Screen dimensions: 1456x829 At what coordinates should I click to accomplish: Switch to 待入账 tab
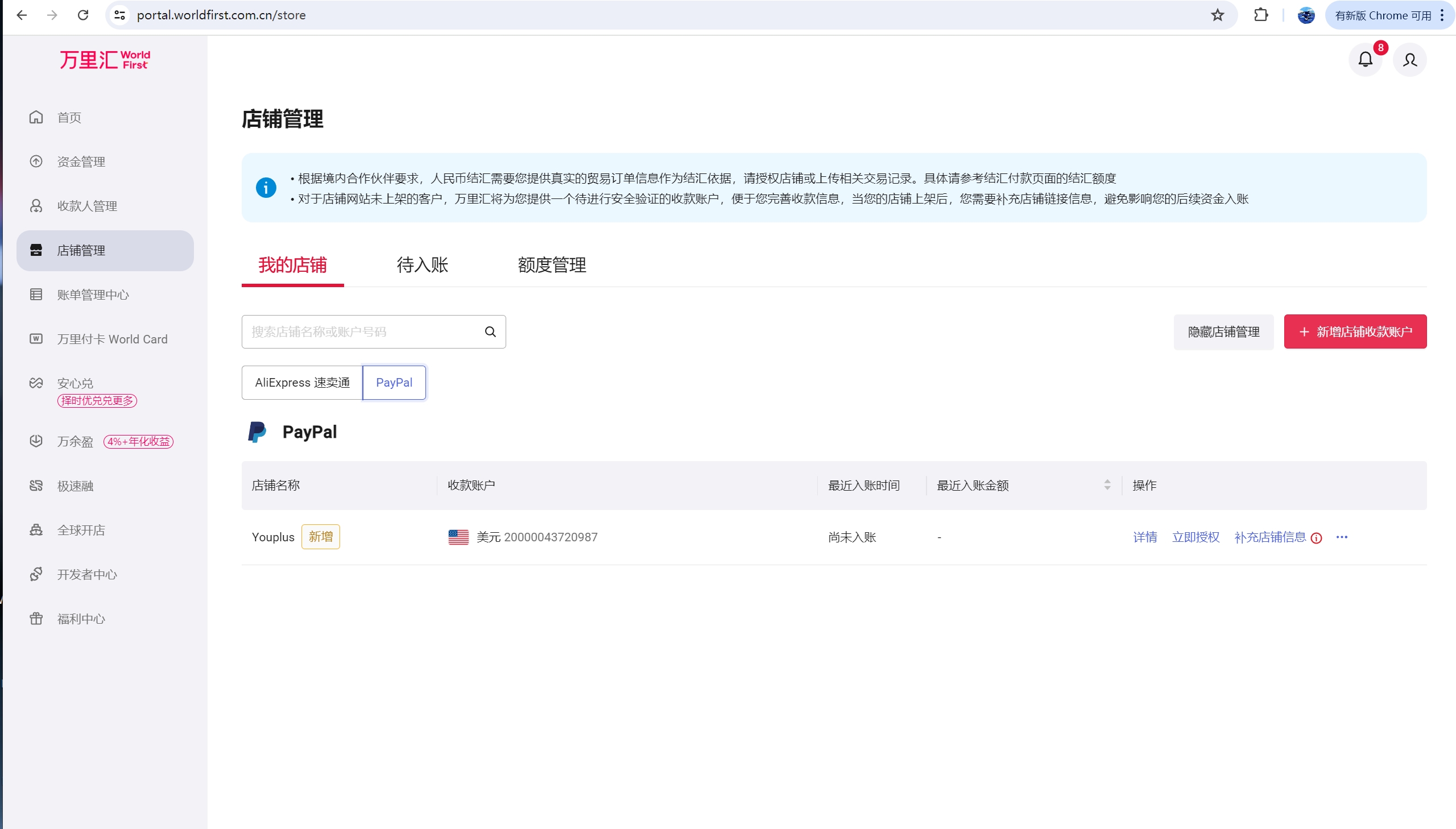pos(423,265)
